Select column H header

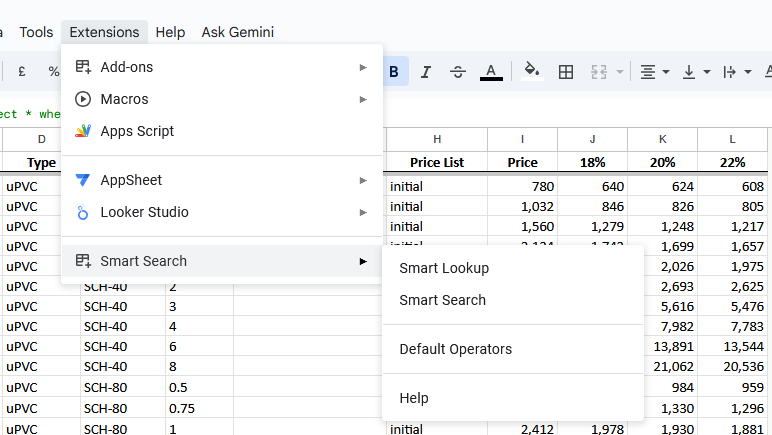tap(437, 139)
